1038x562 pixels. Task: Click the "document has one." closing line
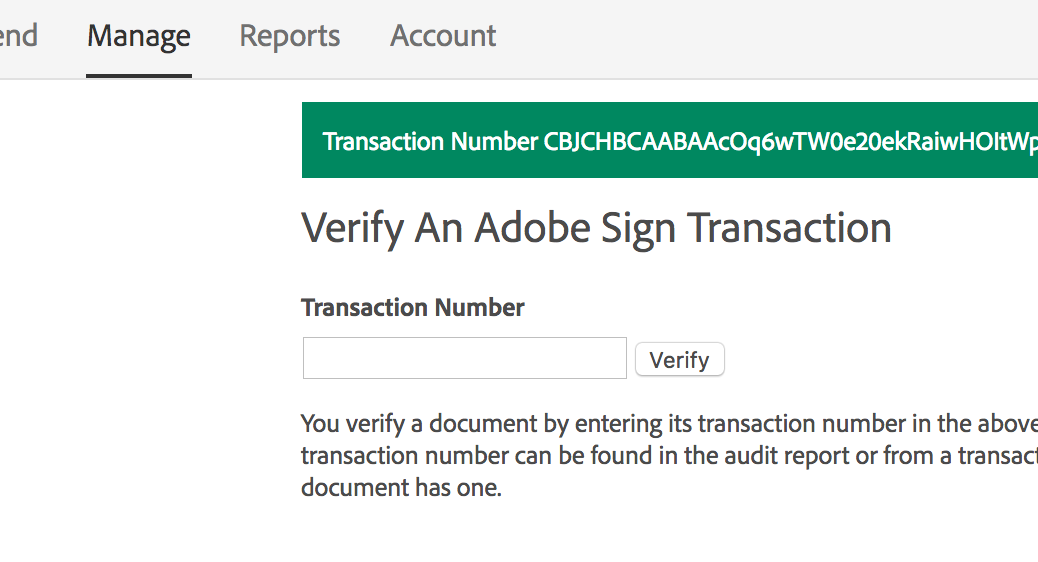pyautogui.click(x=401, y=489)
